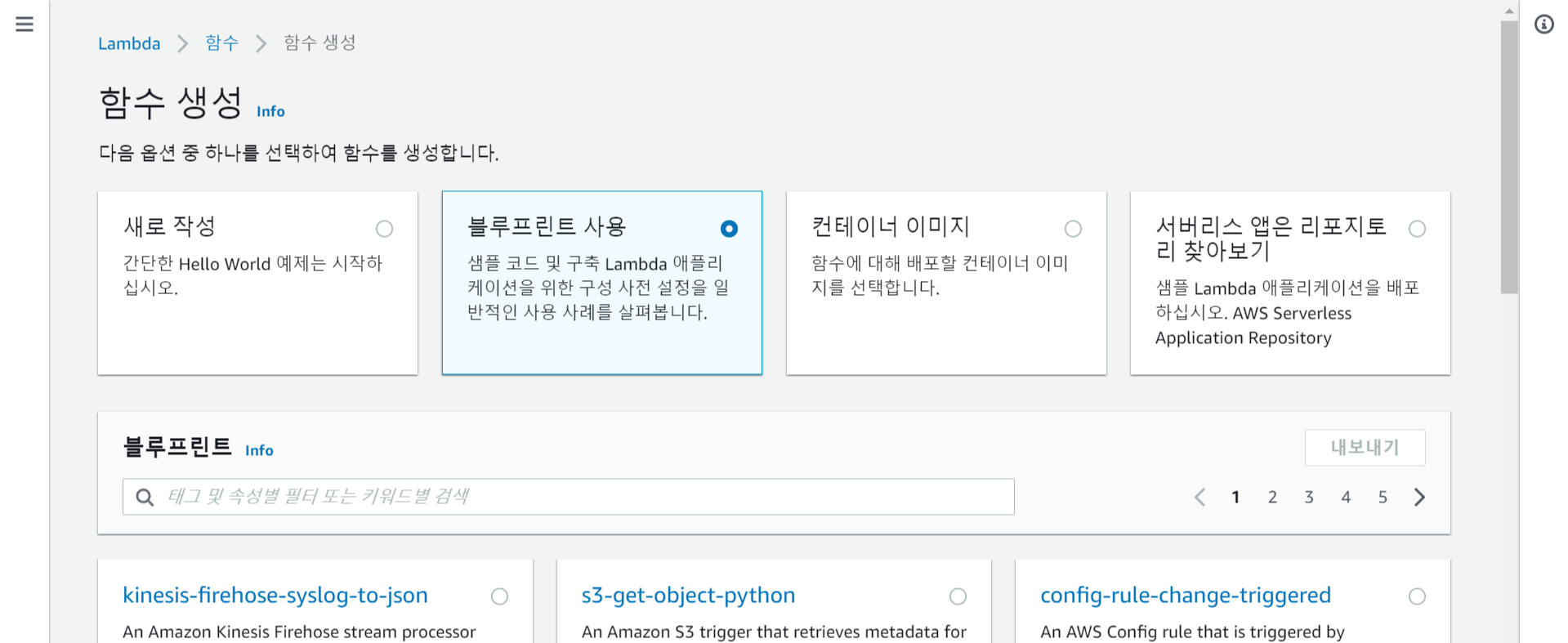Viewport: 1568px width, 643px height.
Task: Go to blueprint page 4
Action: (x=1346, y=497)
